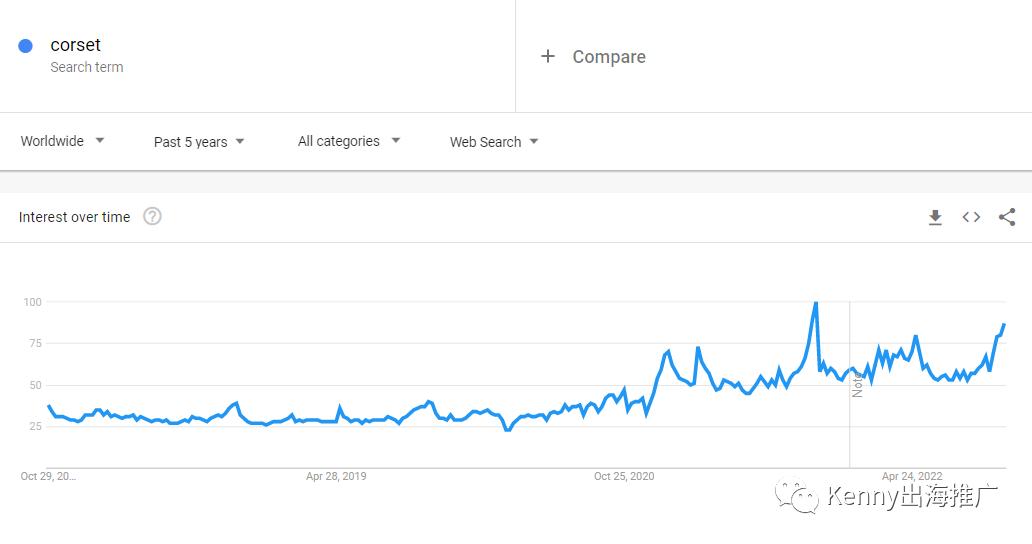Open the Web Search type dropdown
The width and height of the screenshot is (1032, 544).
[x=494, y=142]
